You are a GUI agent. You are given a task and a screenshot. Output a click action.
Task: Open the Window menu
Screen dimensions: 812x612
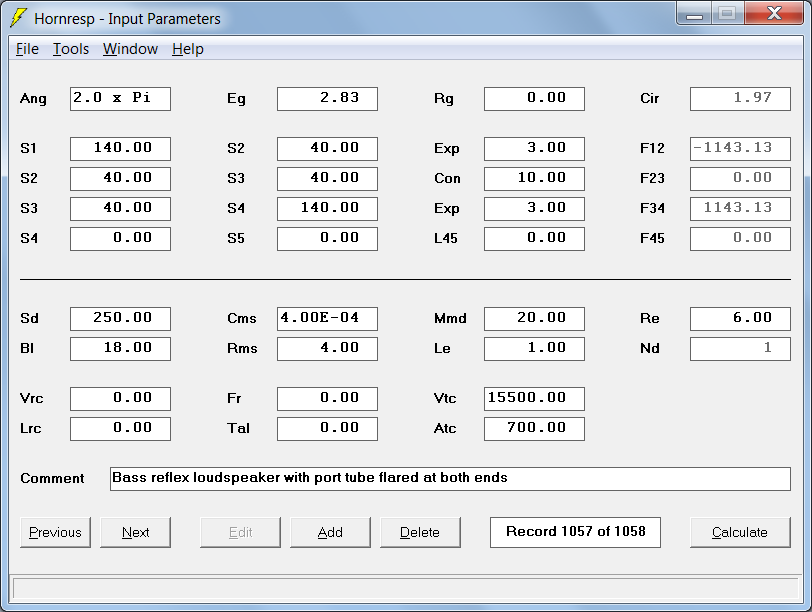pyautogui.click(x=130, y=49)
